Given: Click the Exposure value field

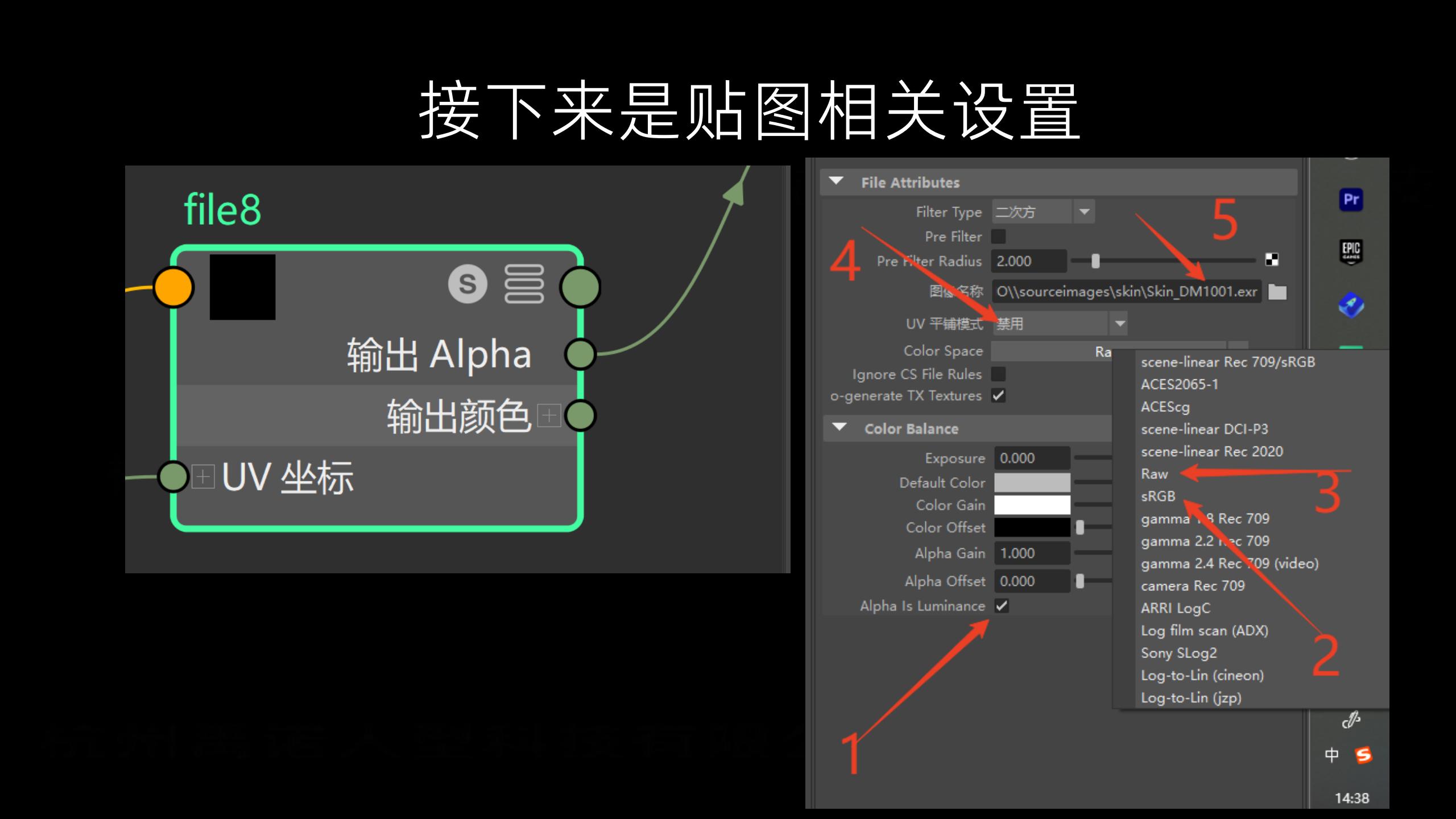Looking at the screenshot, I should pyautogui.click(x=1032, y=458).
